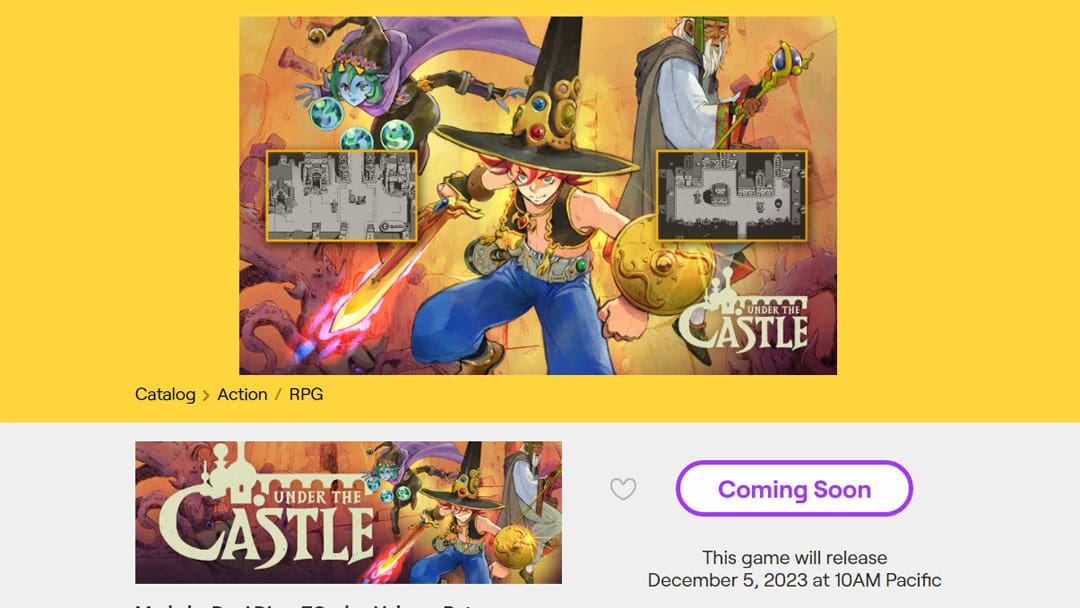Screen dimensions: 1080x608
Task: Click the chevron after Catalog
Action: [x=206, y=395]
